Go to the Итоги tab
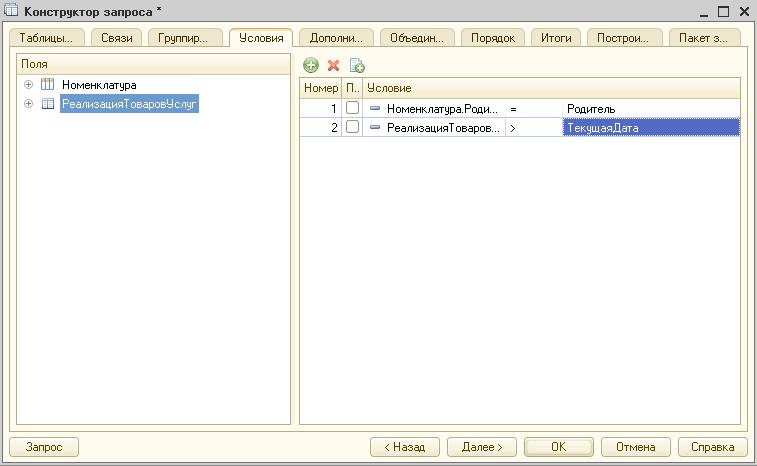 click(x=554, y=38)
